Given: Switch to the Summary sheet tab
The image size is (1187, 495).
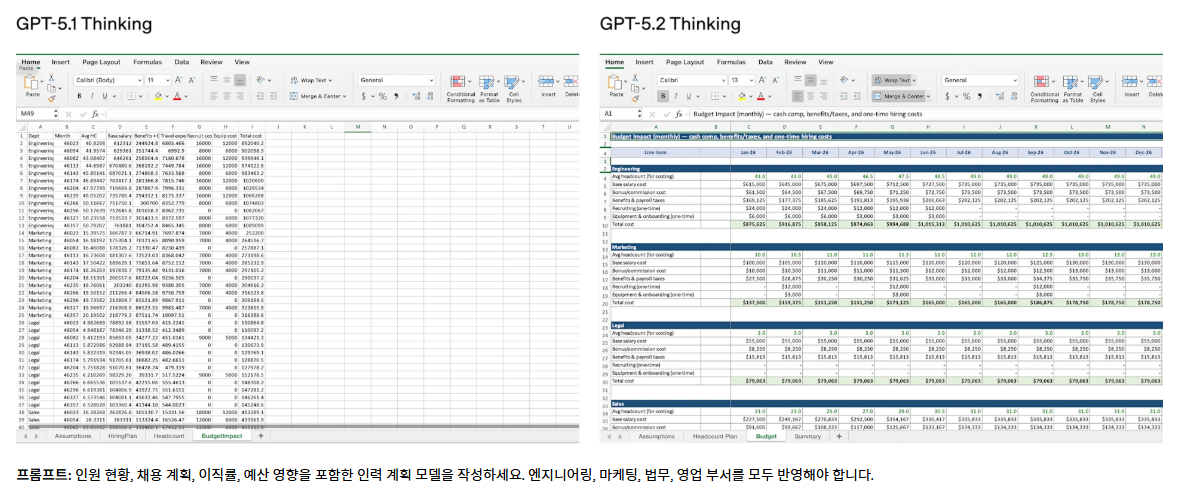Looking at the screenshot, I should coord(807,436).
